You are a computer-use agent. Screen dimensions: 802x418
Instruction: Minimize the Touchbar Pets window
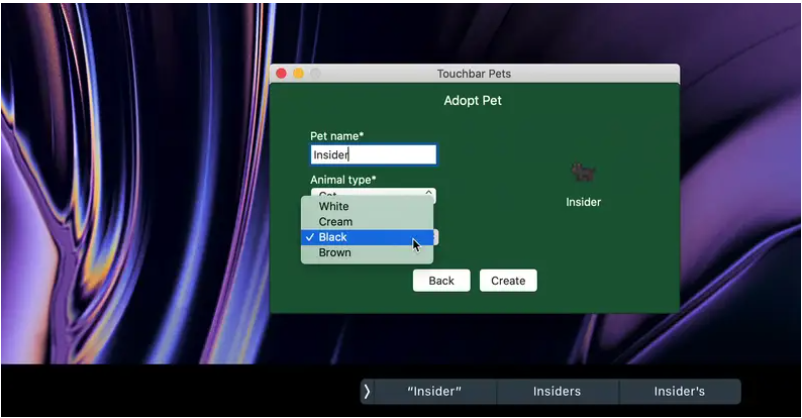tap(298, 74)
